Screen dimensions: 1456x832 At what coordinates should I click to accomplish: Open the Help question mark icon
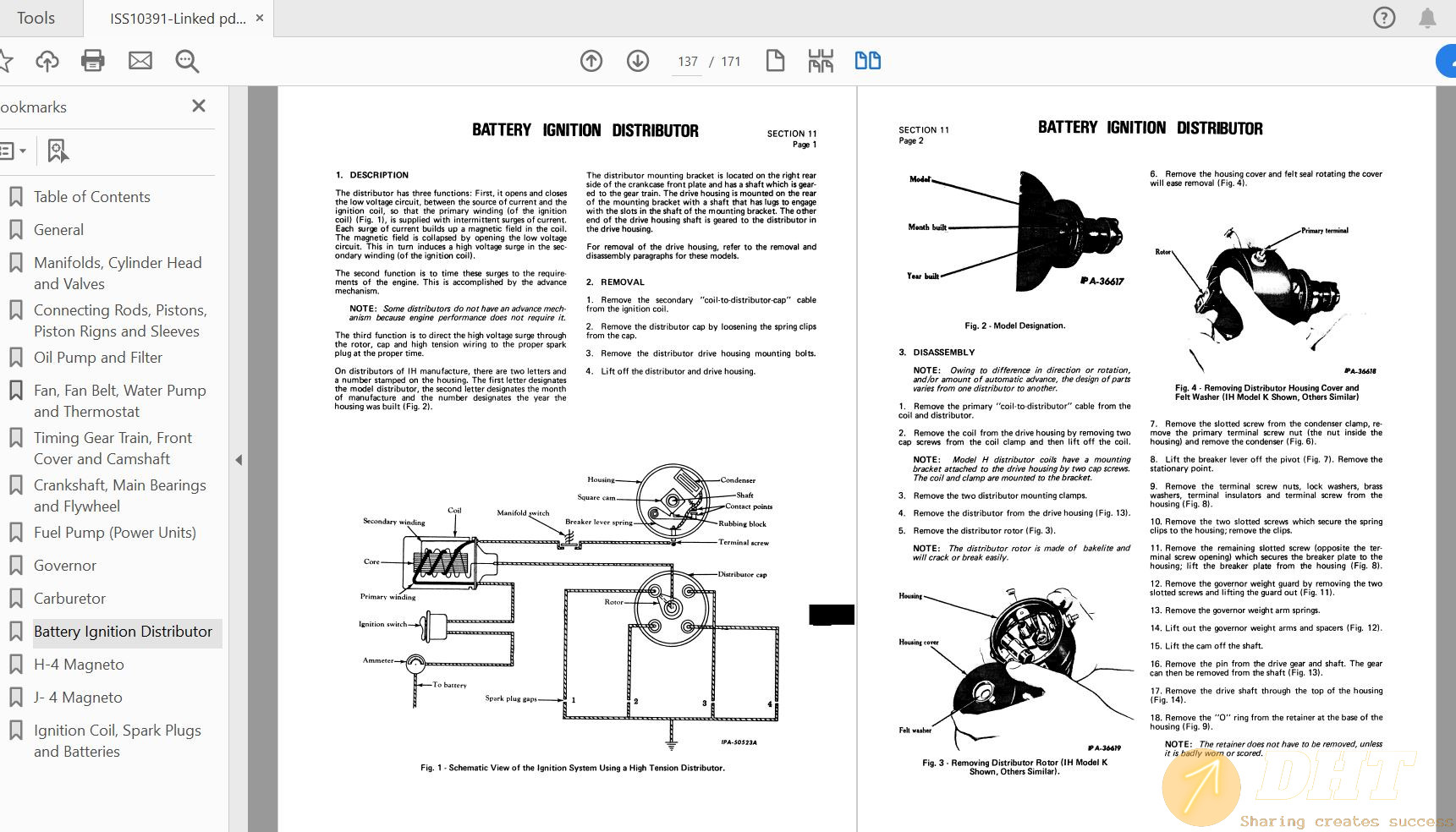(1384, 18)
